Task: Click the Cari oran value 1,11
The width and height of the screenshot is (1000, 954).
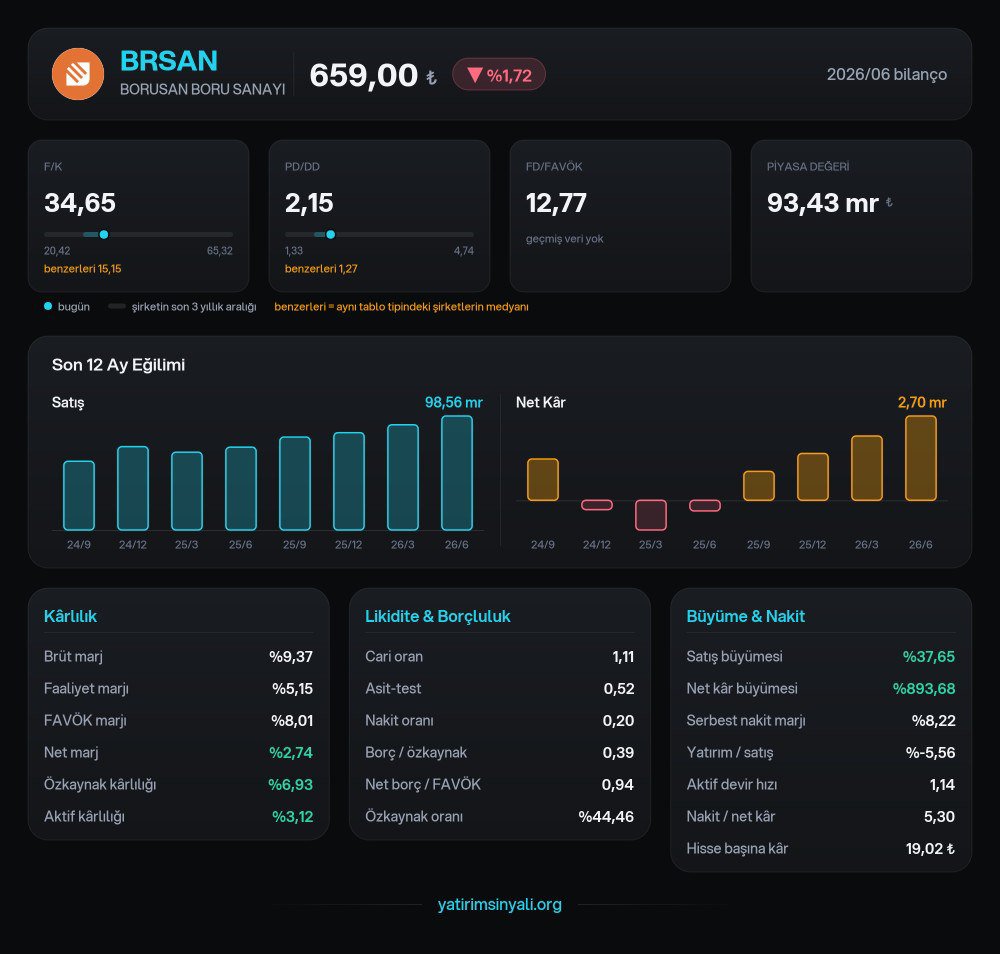Action: [623, 657]
